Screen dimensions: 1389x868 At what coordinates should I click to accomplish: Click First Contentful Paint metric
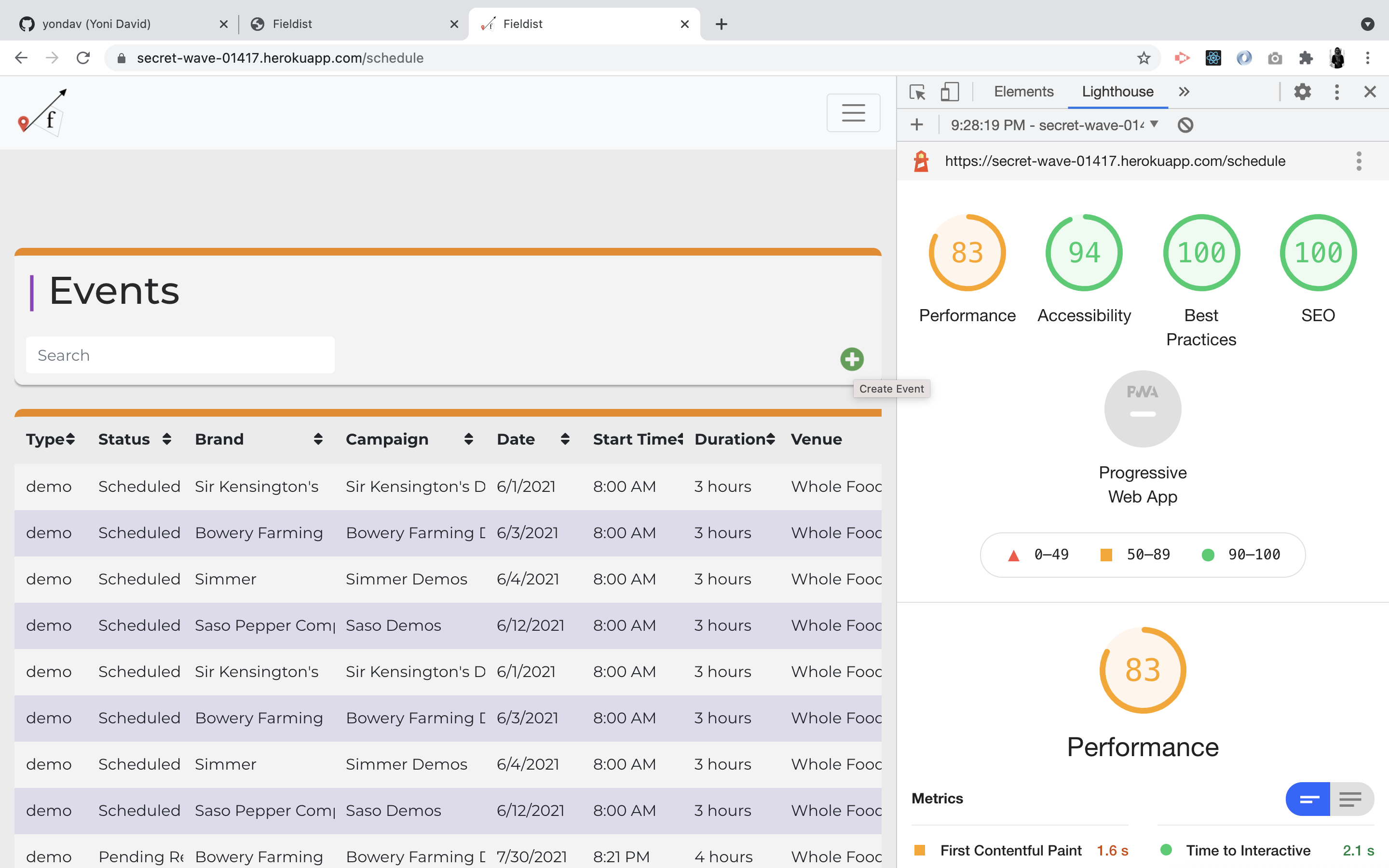point(1020,850)
